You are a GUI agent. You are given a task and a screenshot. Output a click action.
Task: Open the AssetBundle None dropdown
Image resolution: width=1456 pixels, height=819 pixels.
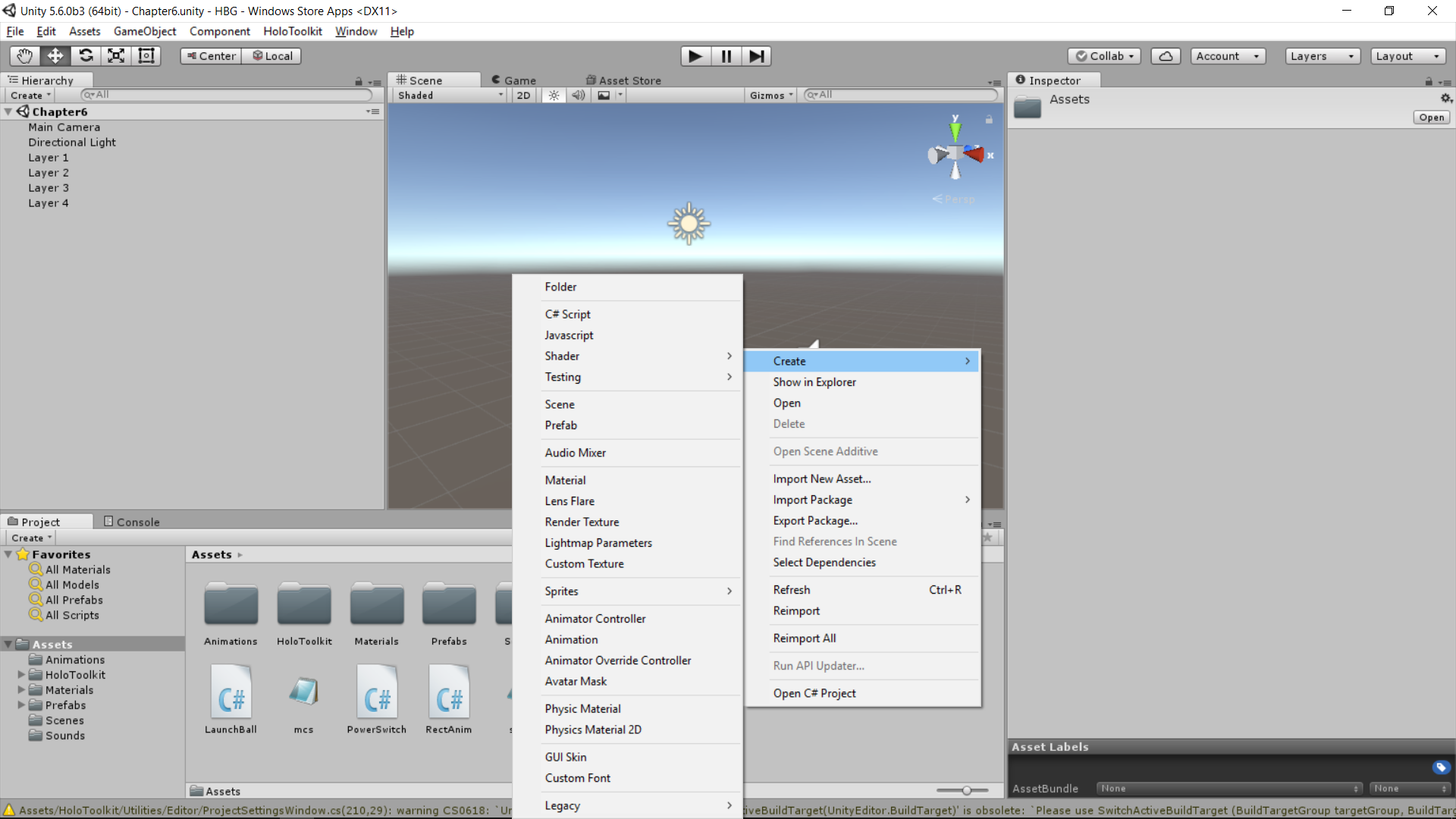point(1229,789)
